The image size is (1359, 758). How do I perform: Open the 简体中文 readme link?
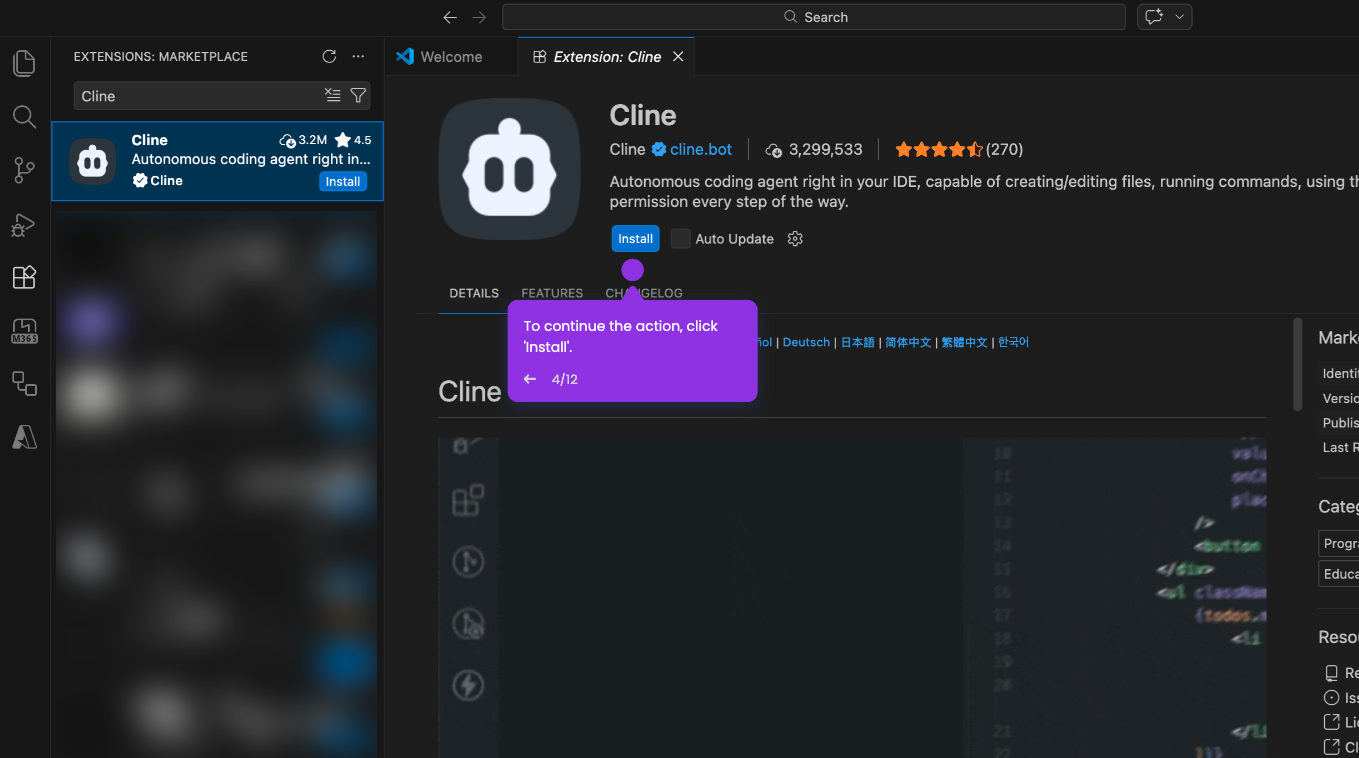click(908, 342)
